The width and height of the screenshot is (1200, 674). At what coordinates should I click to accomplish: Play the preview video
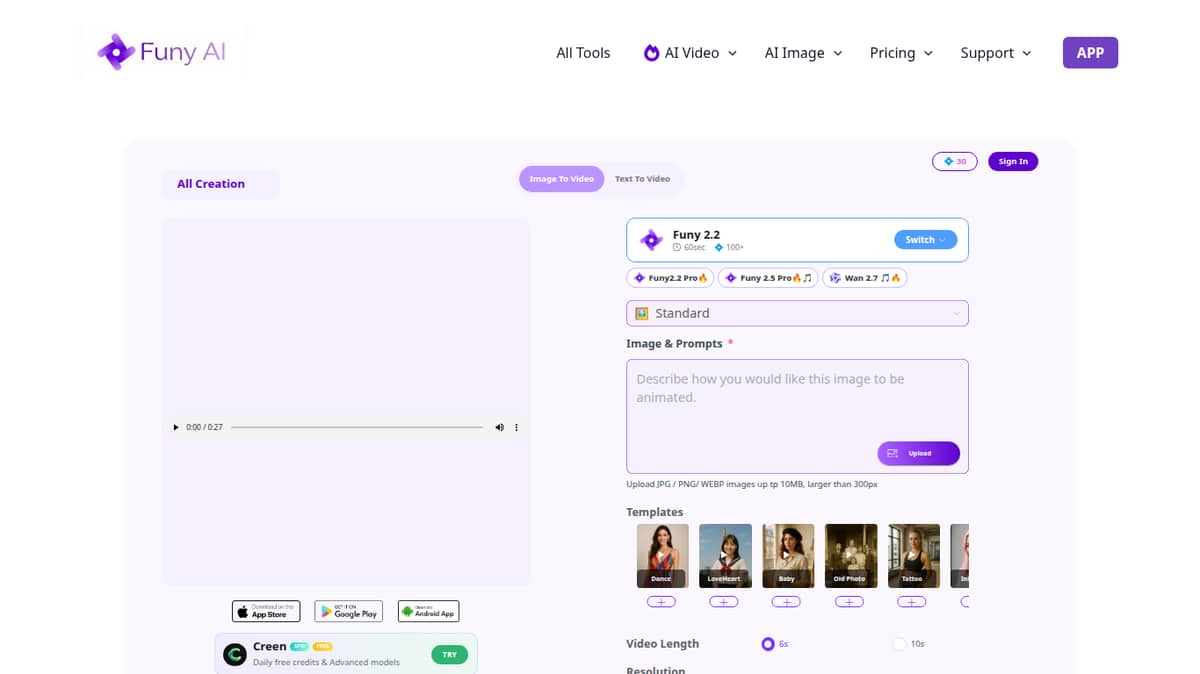176,427
